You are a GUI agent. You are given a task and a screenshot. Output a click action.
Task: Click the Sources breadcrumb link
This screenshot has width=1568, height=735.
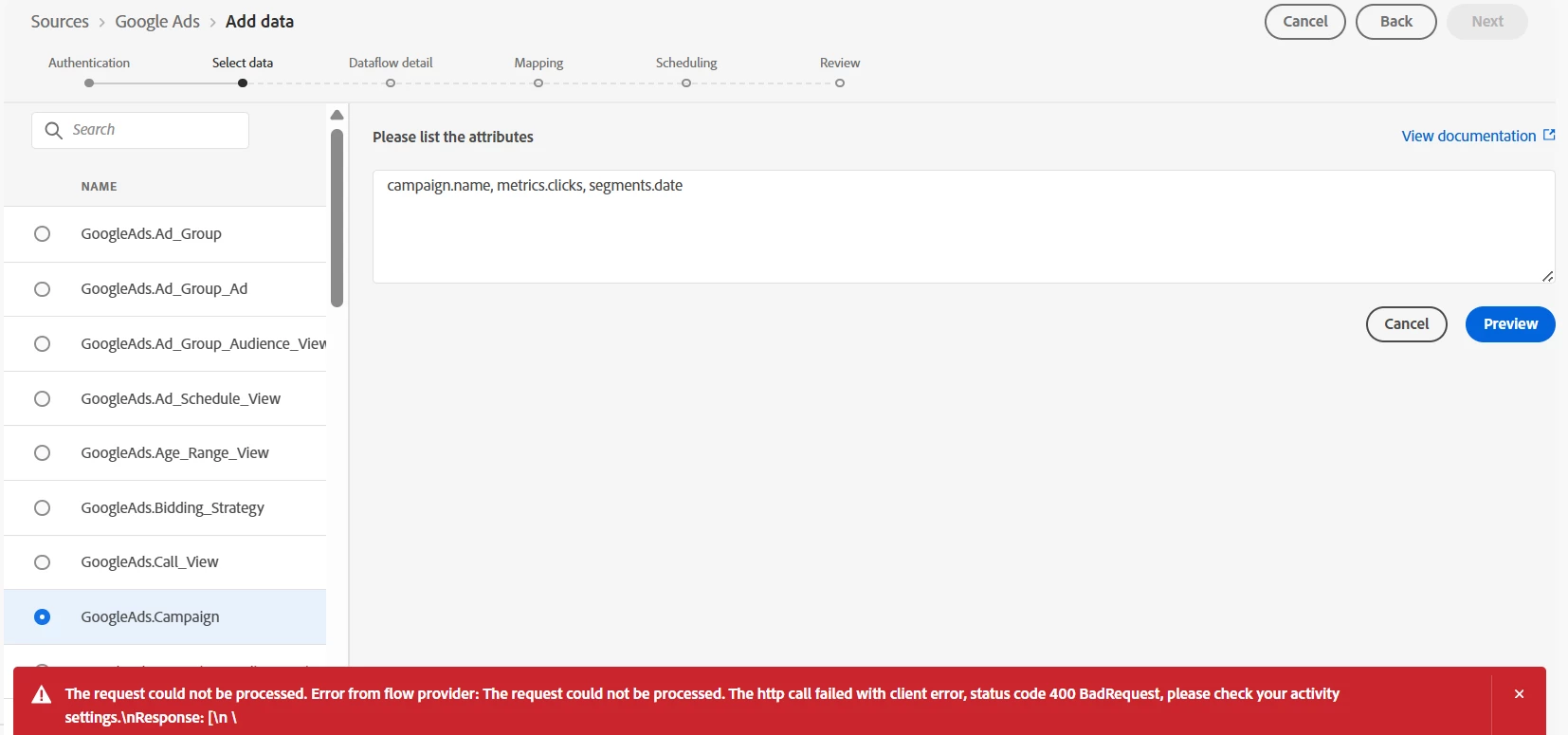pos(60,21)
